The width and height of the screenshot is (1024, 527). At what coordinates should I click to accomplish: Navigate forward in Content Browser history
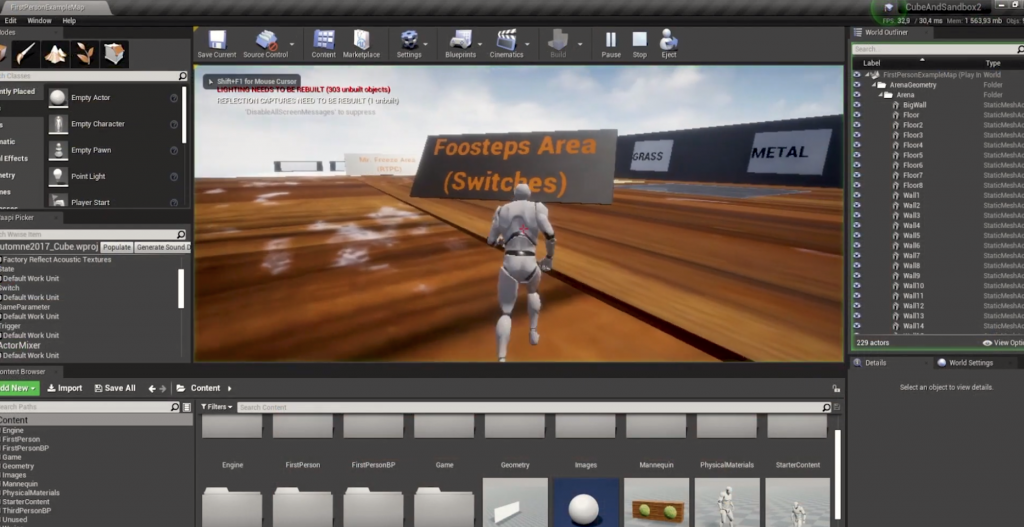click(x=163, y=389)
